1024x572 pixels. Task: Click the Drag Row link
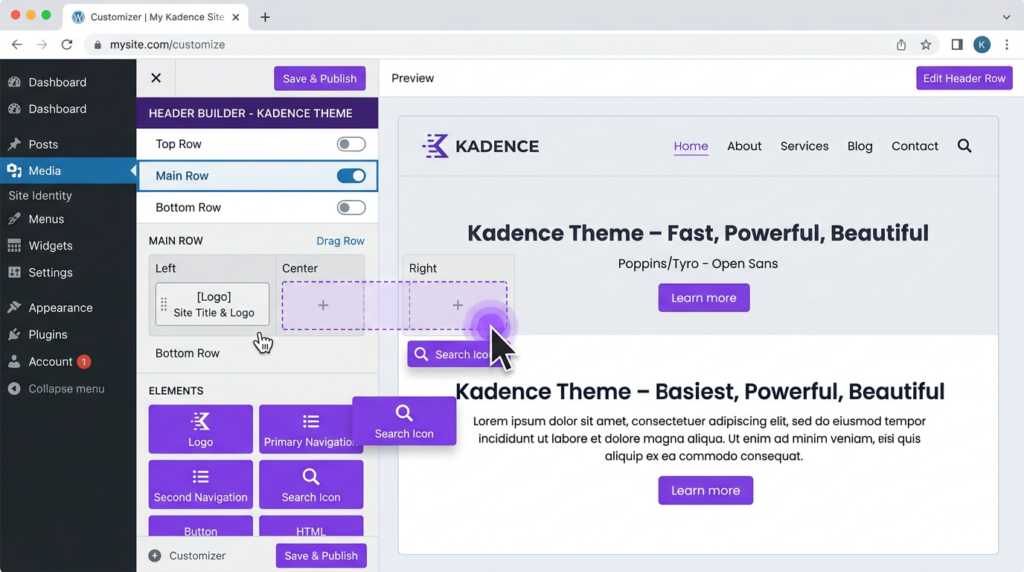click(x=340, y=241)
